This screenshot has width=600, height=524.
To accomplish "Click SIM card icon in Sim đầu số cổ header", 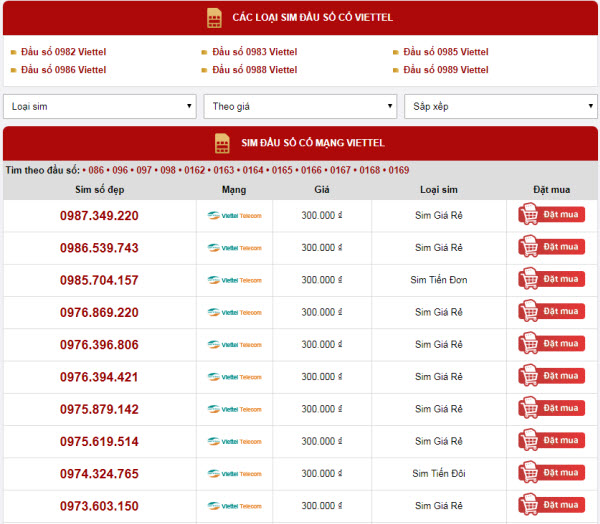I will (x=222, y=143).
